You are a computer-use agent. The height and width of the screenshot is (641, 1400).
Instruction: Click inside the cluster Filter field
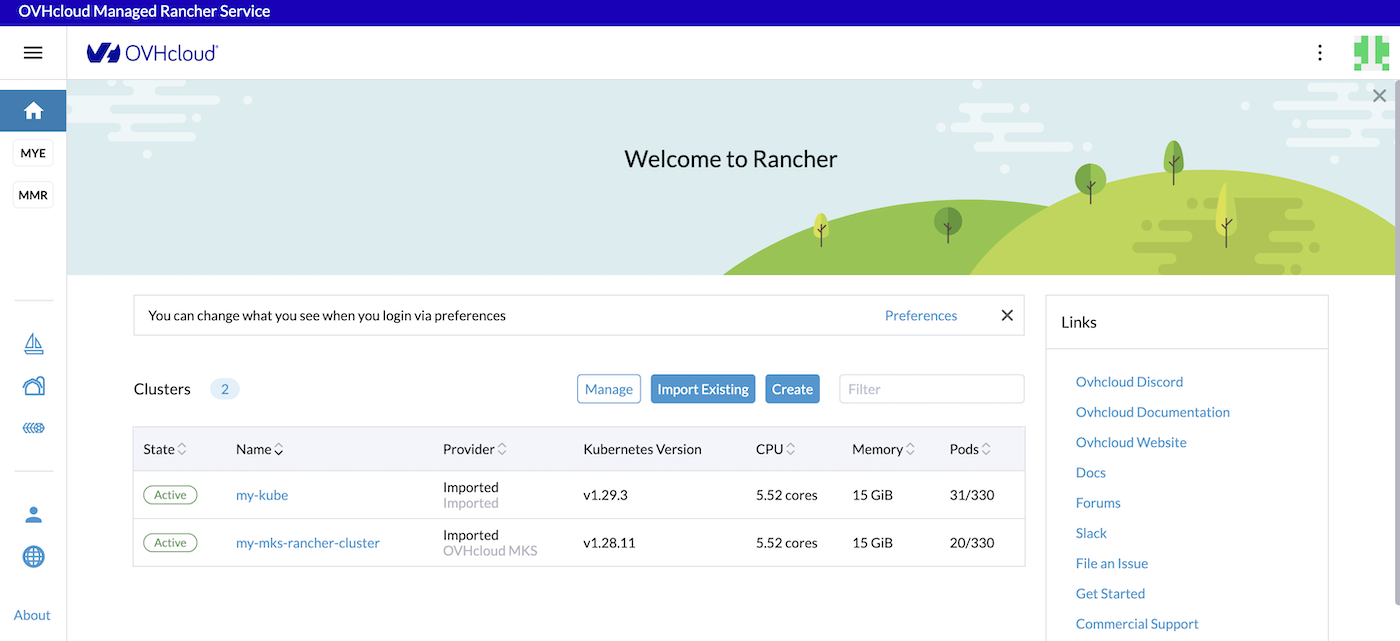click(x=930, y=389)
